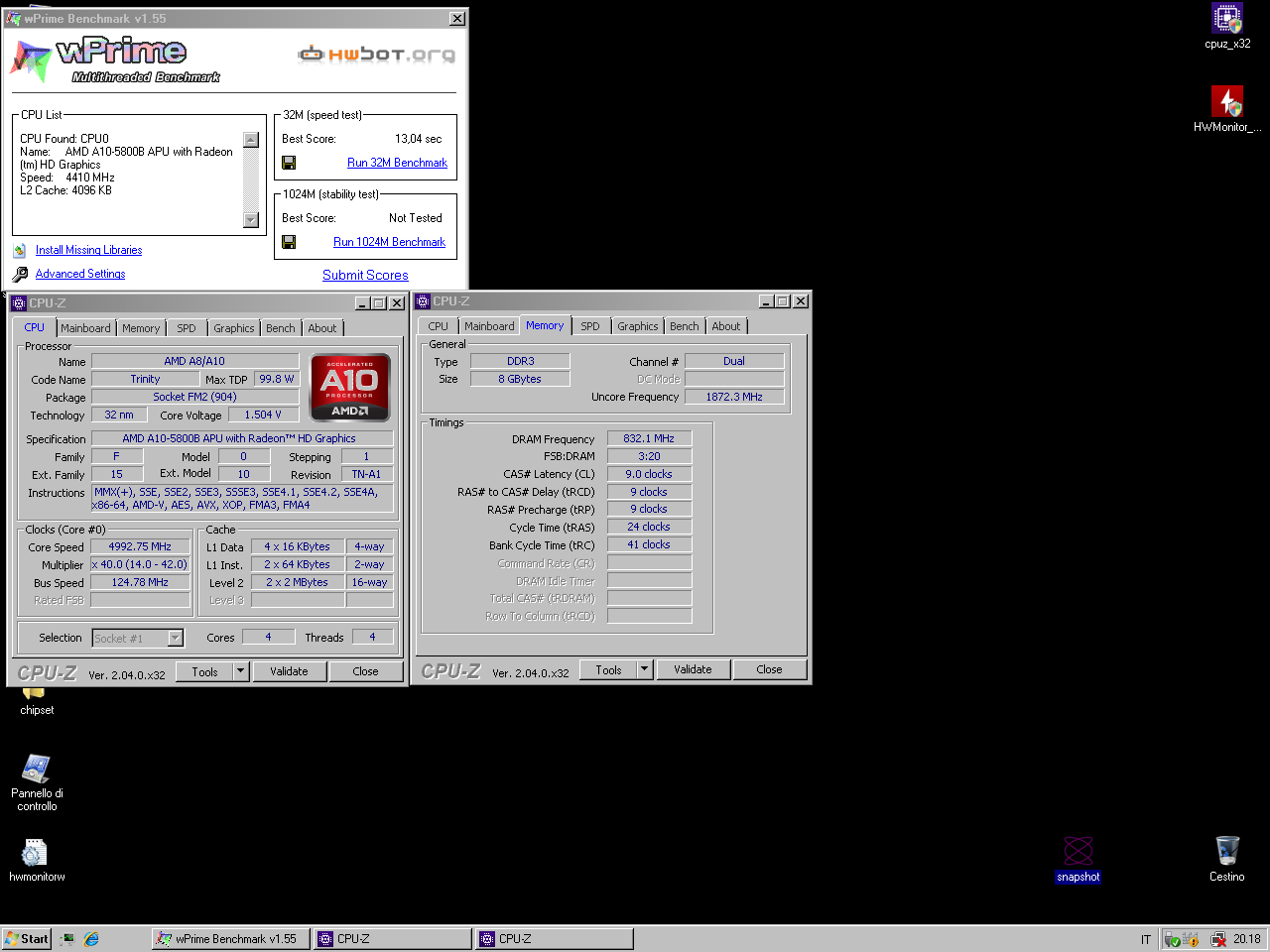Click Tools button in left CPU-Z window

tap(204, 671)
